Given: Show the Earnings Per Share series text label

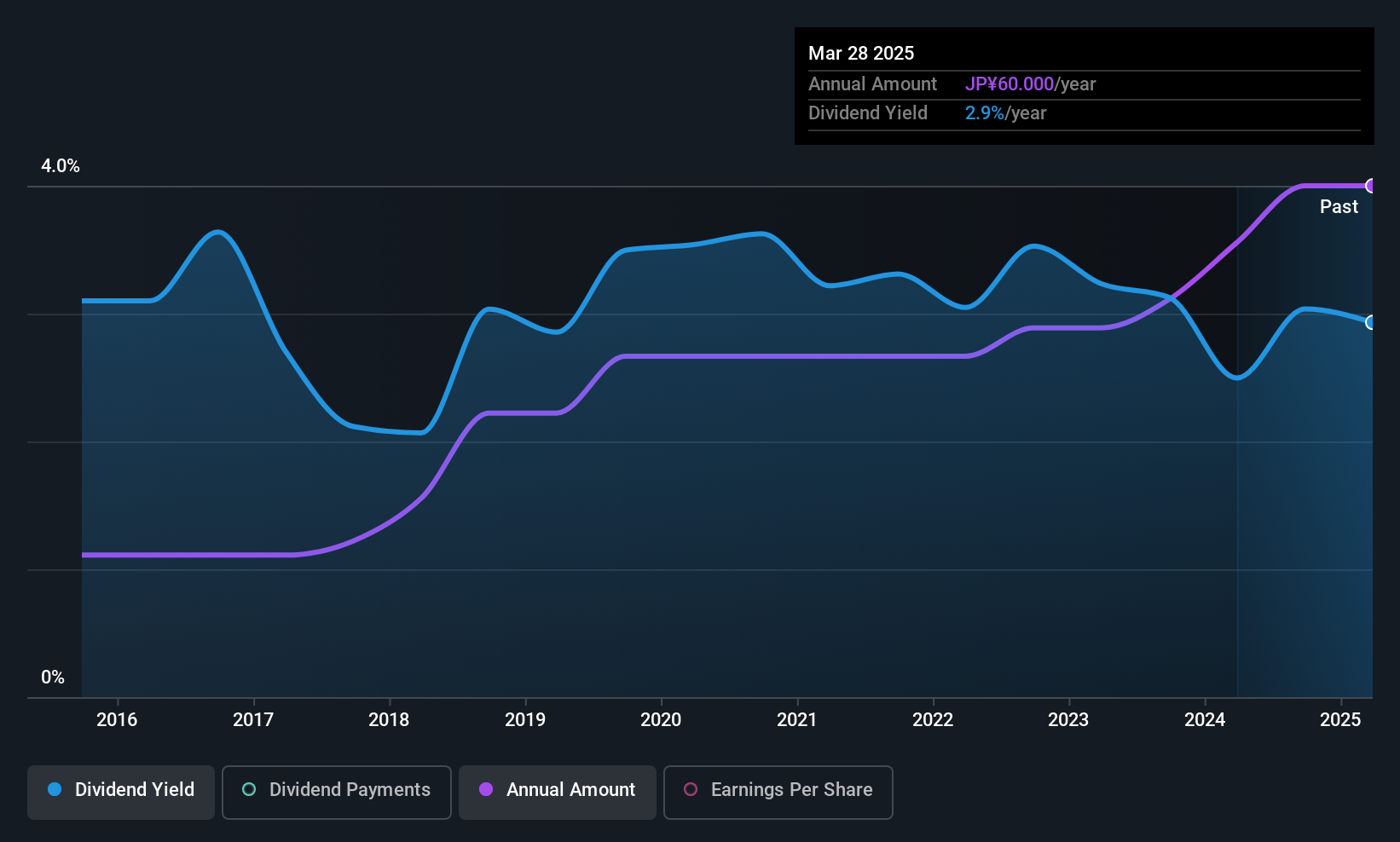Looking at the screenshot, I should tap(791, 790).
